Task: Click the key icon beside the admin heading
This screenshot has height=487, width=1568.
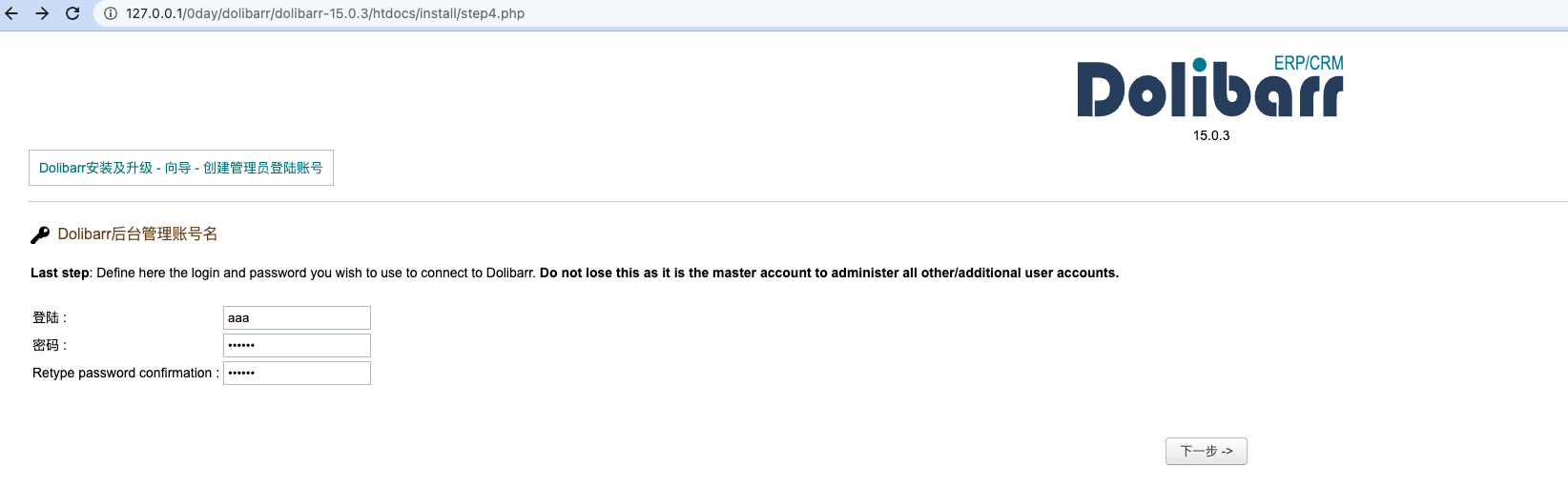Action: [40, 234]
